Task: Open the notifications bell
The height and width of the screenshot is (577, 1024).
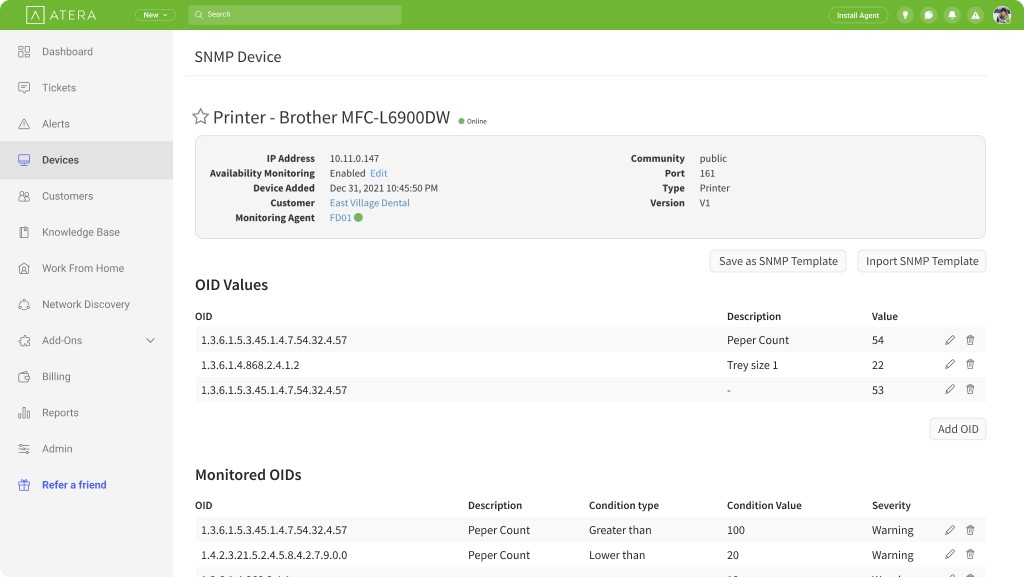Action: click(x=952, y=15)
